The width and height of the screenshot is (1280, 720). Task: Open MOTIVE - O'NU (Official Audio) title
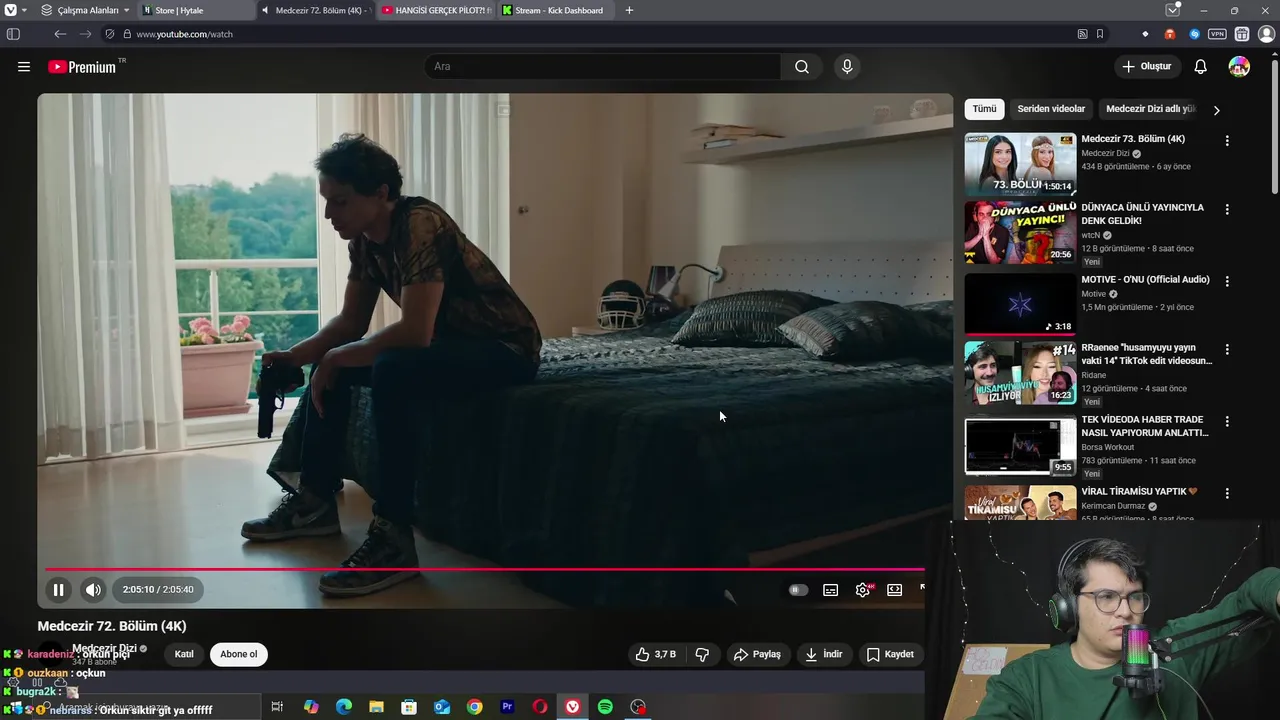point(1145,280)
